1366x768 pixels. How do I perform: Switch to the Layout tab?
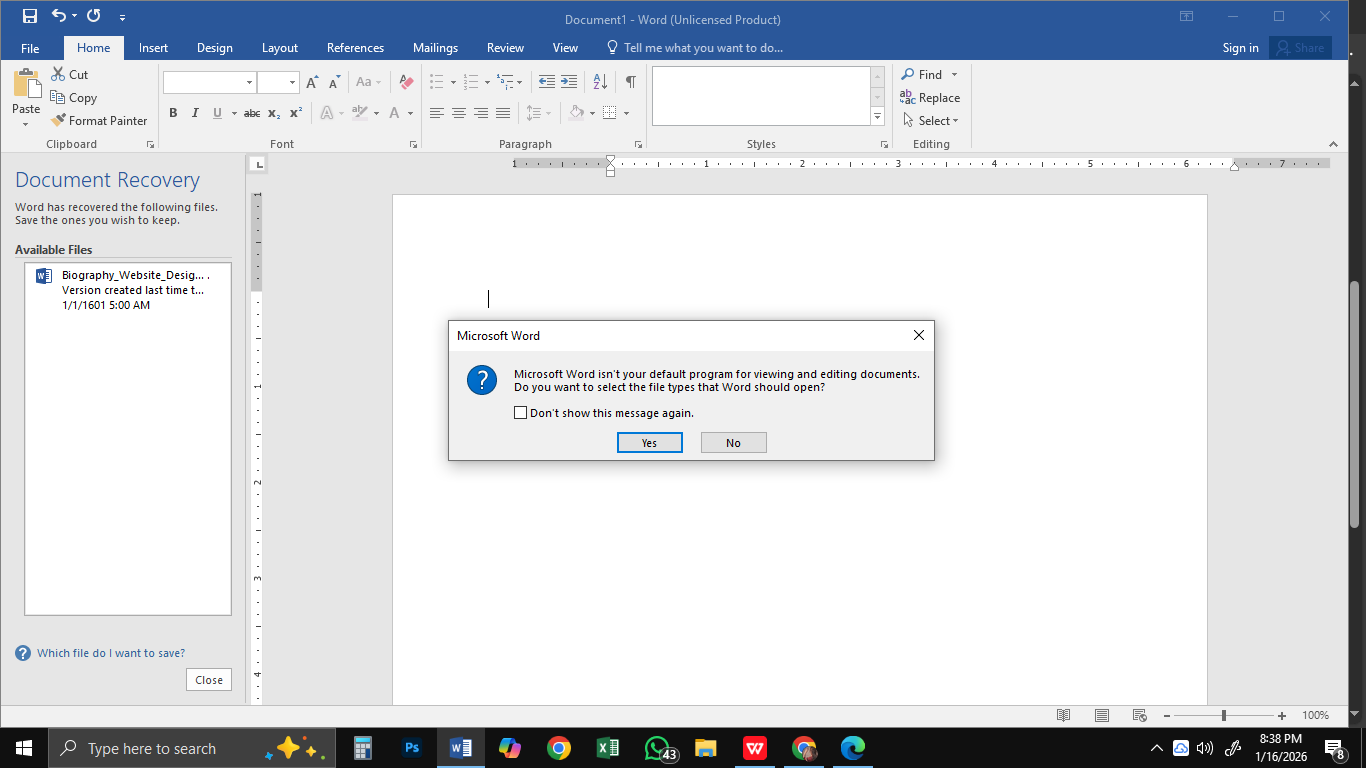click(280, 48)
